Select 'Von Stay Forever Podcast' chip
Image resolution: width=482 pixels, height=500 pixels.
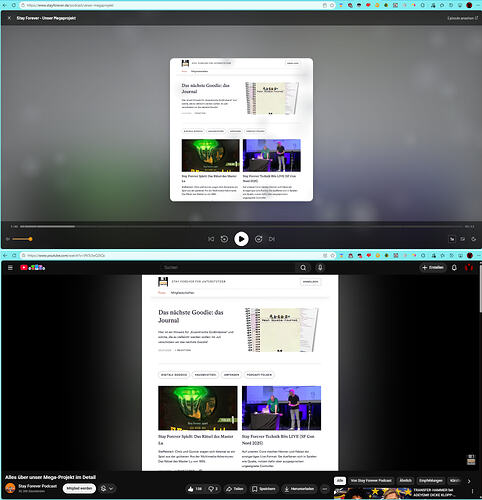371,481
